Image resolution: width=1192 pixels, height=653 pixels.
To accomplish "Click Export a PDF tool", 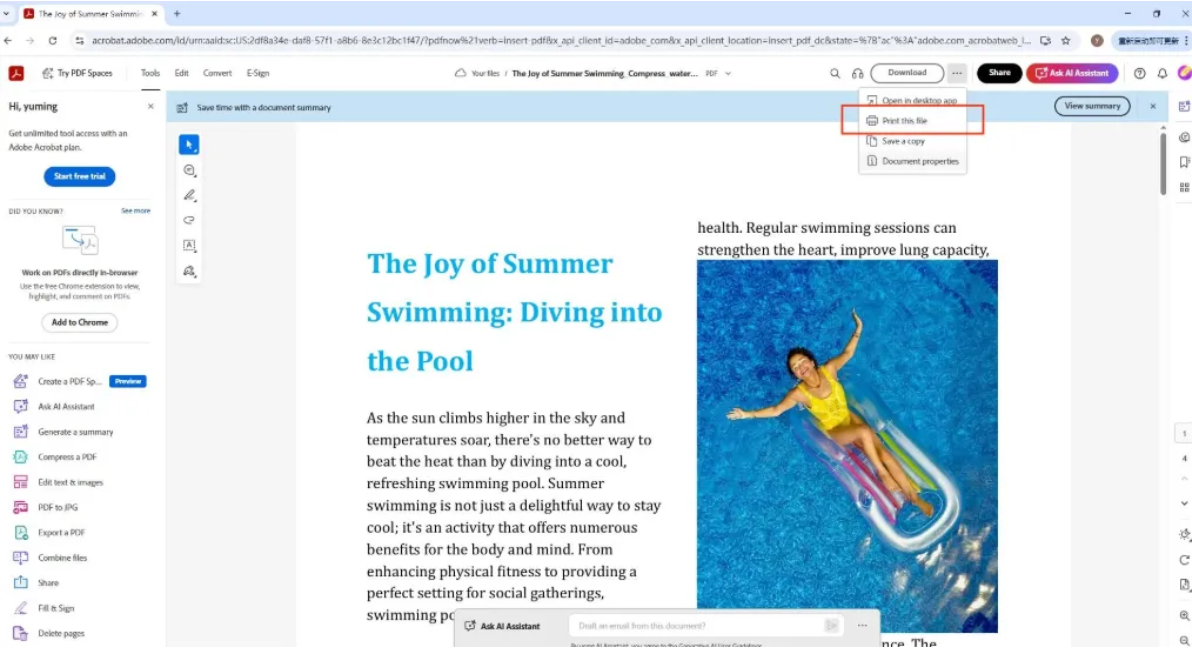I will point(61,532).
